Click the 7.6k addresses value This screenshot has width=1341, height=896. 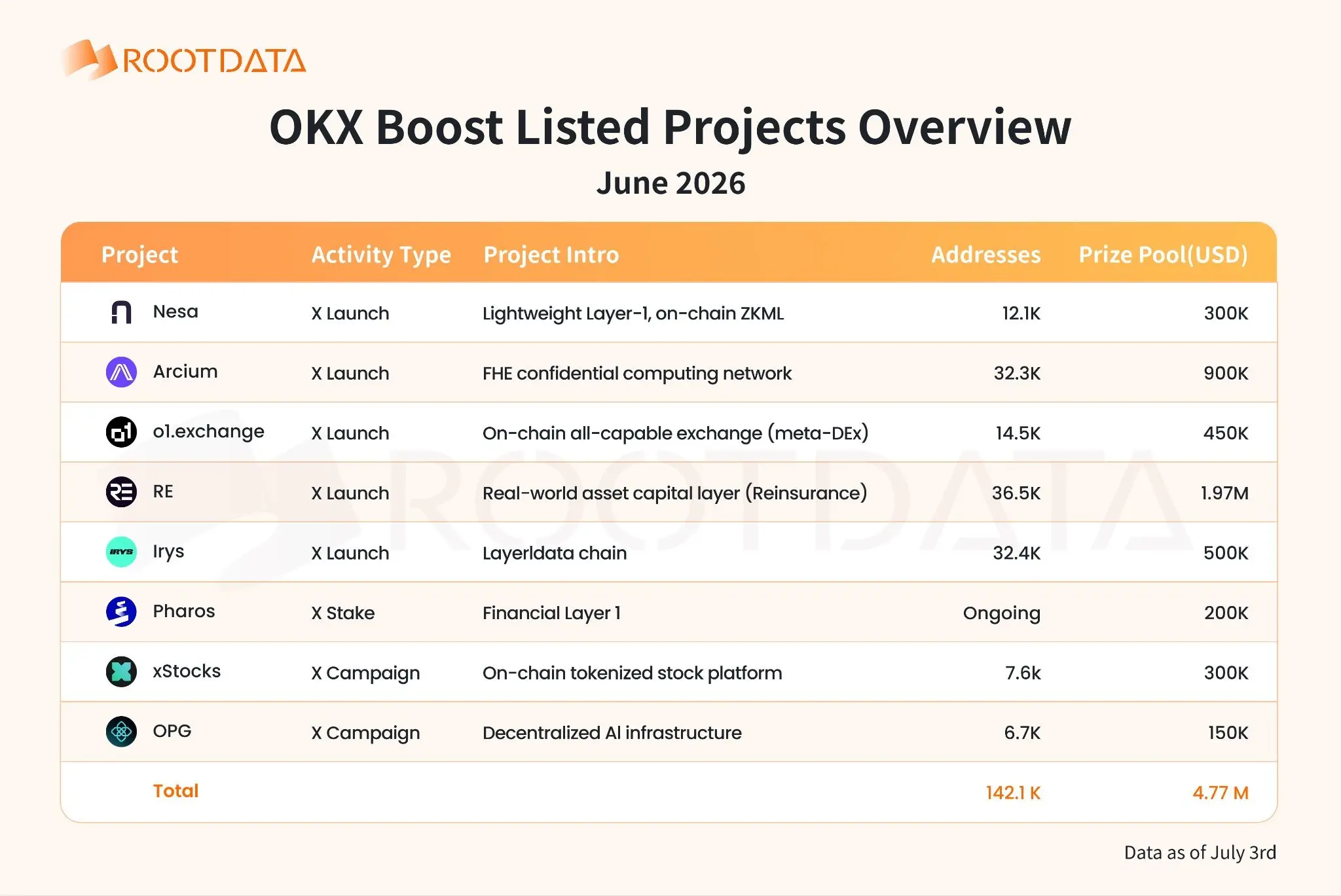coord(1023,673)
